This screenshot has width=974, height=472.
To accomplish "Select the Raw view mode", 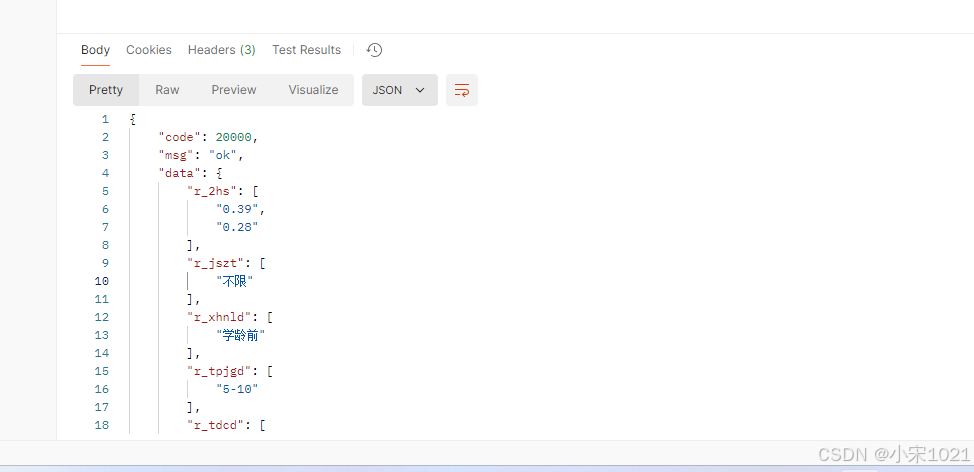I will click(x=167, y=90).
